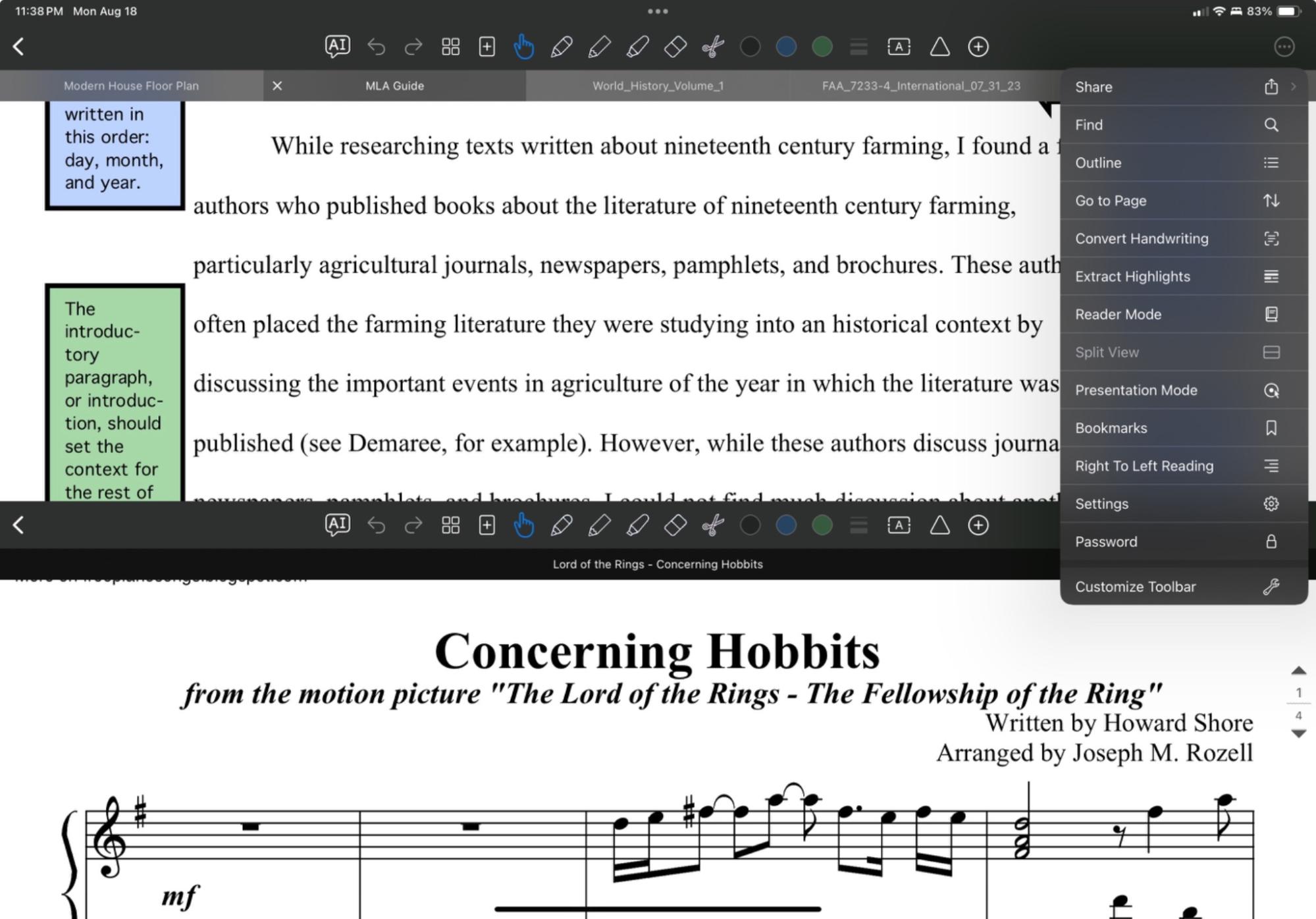Image resolution: width=1316 pixels, height=919 pixels.
Task: Switch to Modern House Floor Plan tab
Action: [x=131, y=86]
